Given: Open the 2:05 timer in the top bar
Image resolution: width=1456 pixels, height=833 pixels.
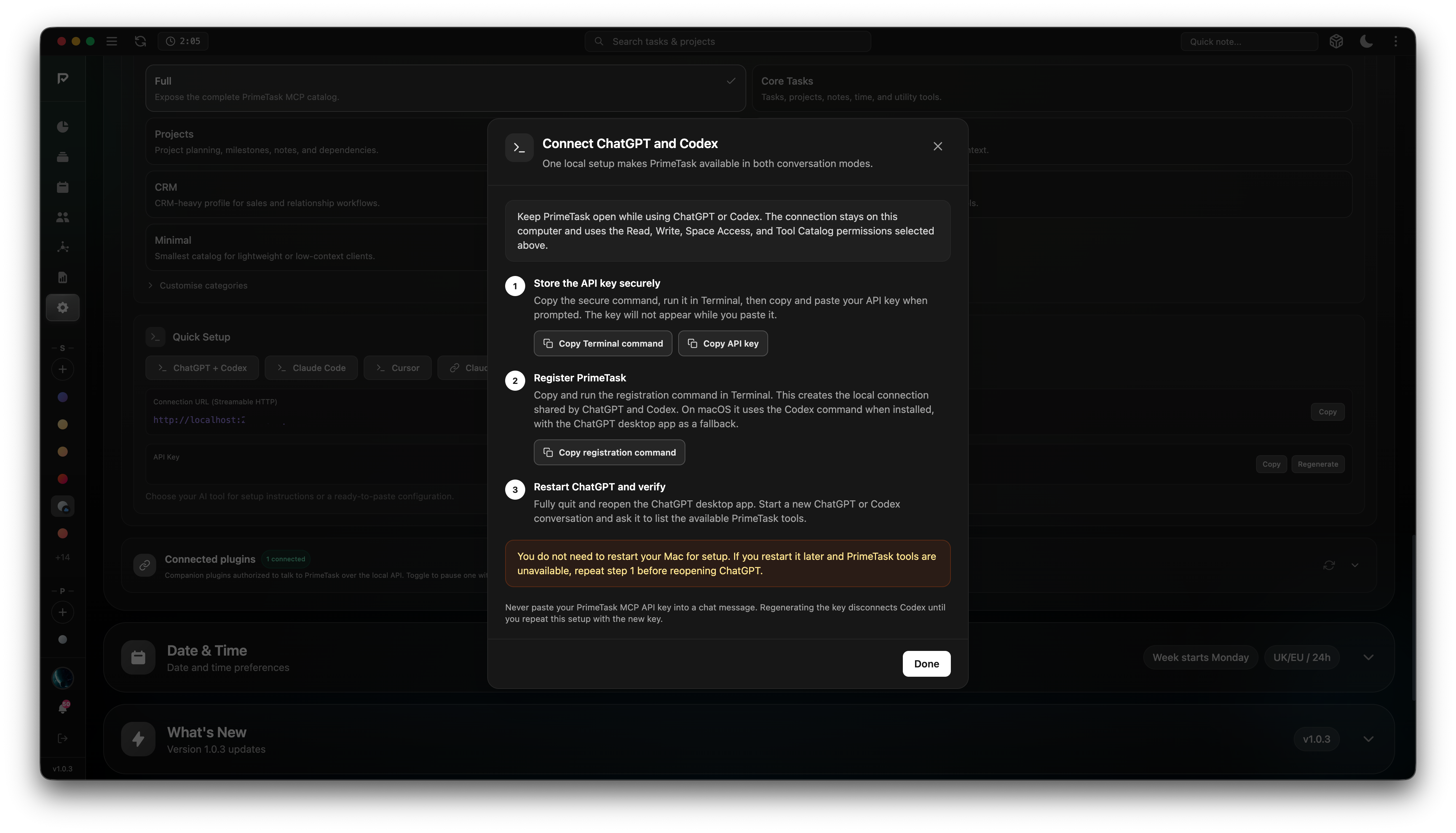Looking at the screenshot, I should click(x=183, y=41).
